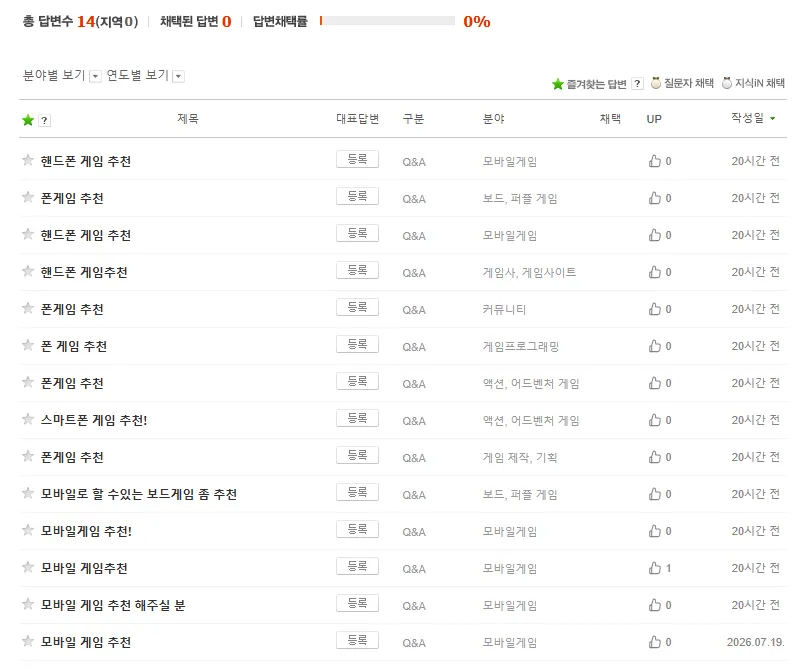Screen dimensions: 795x669
Task: Favorite 핸드폰 게임추천 answer with its star
Action: pyautogui.click(x=28, y=271)
